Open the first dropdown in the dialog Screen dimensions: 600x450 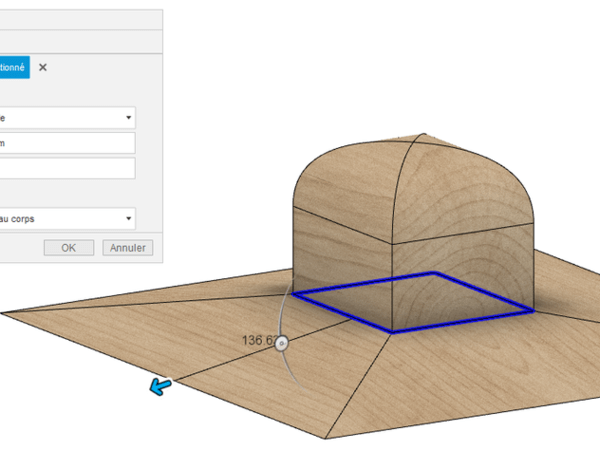(66, 118)
